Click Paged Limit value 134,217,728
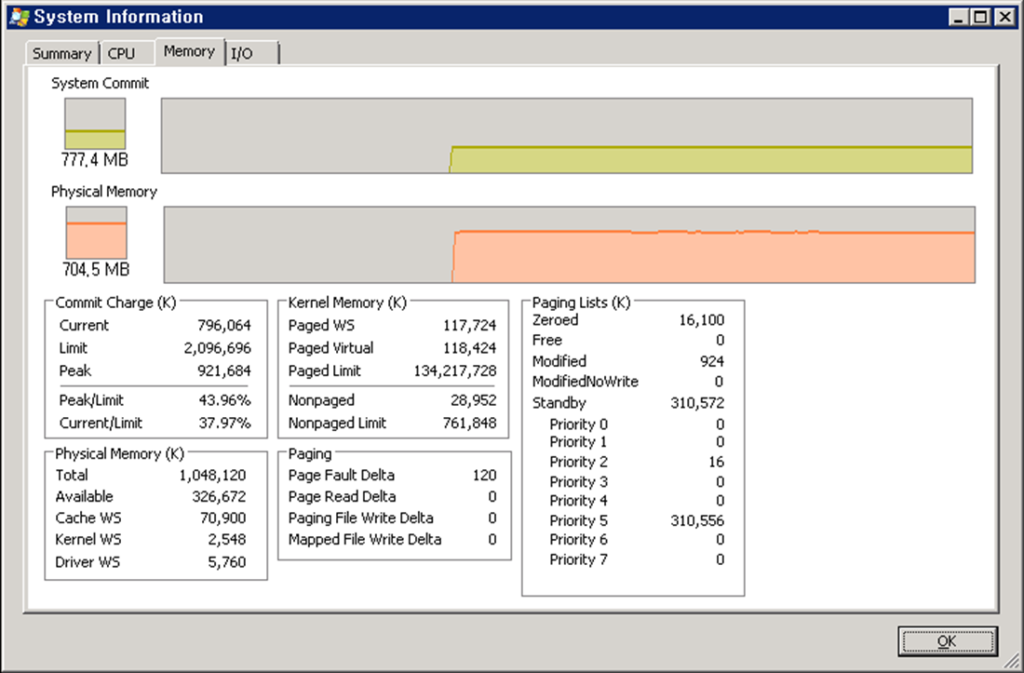Viewport: 1024px width, 673px height. (455, 371)
